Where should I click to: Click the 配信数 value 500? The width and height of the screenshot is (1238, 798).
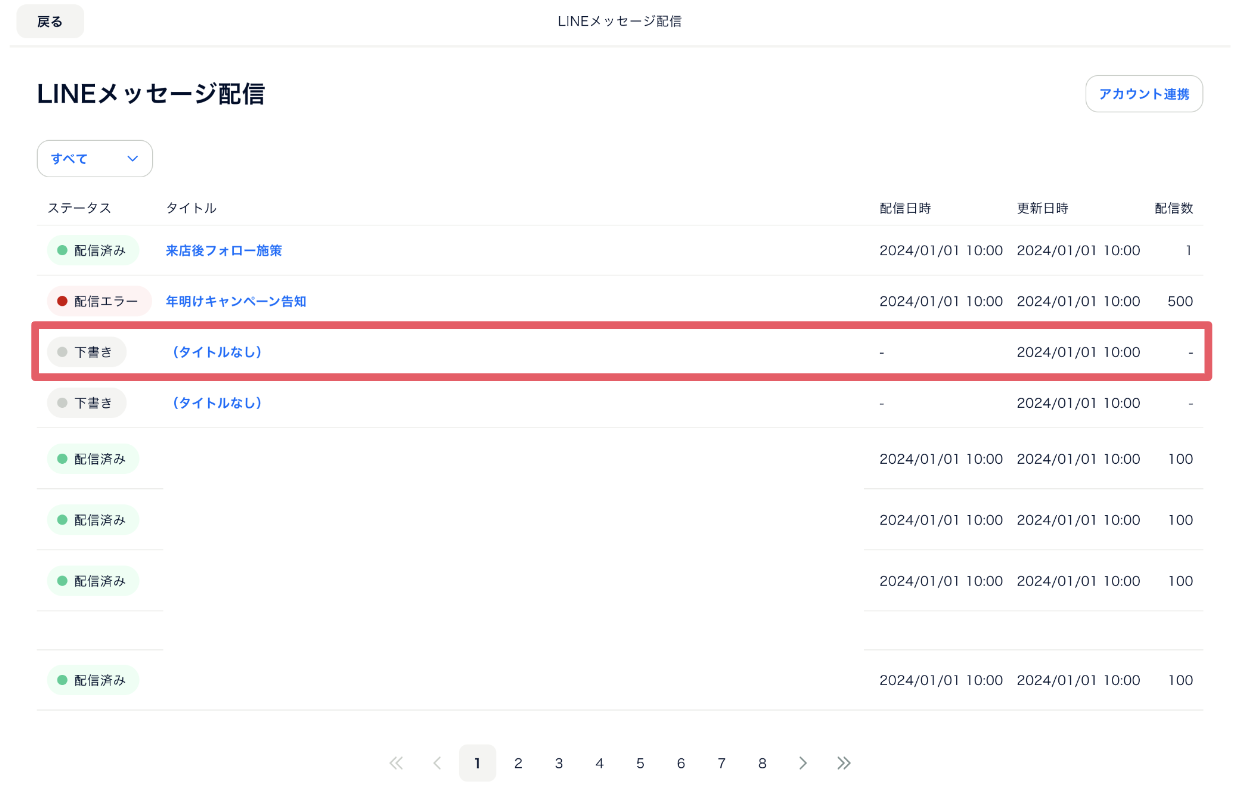(1180, 301)
